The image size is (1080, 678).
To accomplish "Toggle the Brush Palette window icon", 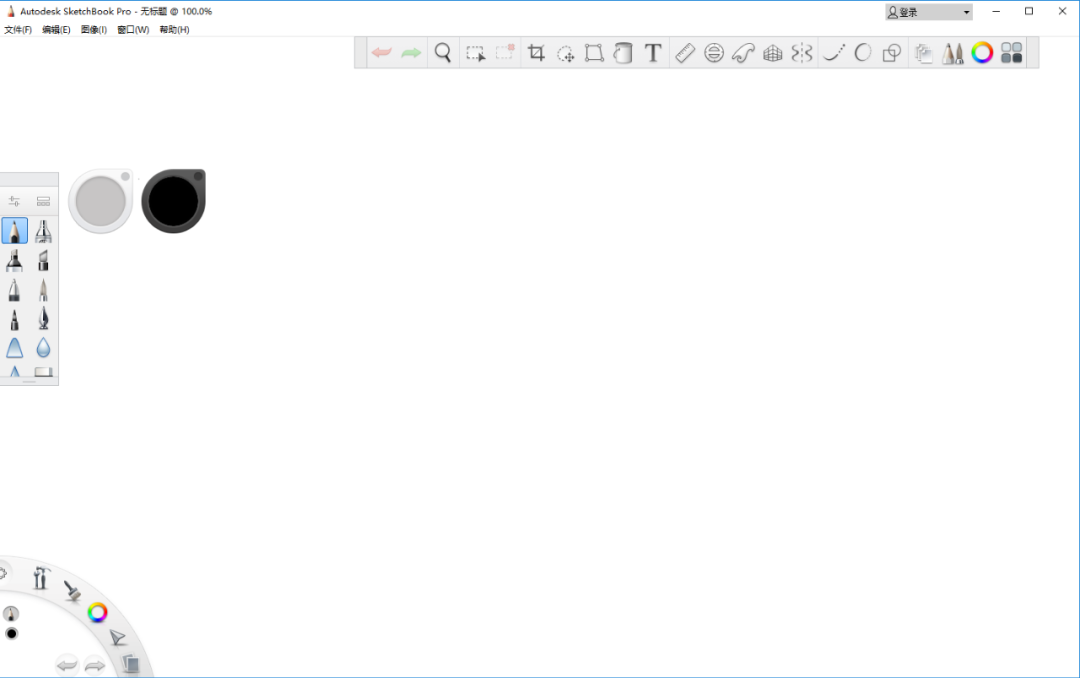I will point(953,53).
